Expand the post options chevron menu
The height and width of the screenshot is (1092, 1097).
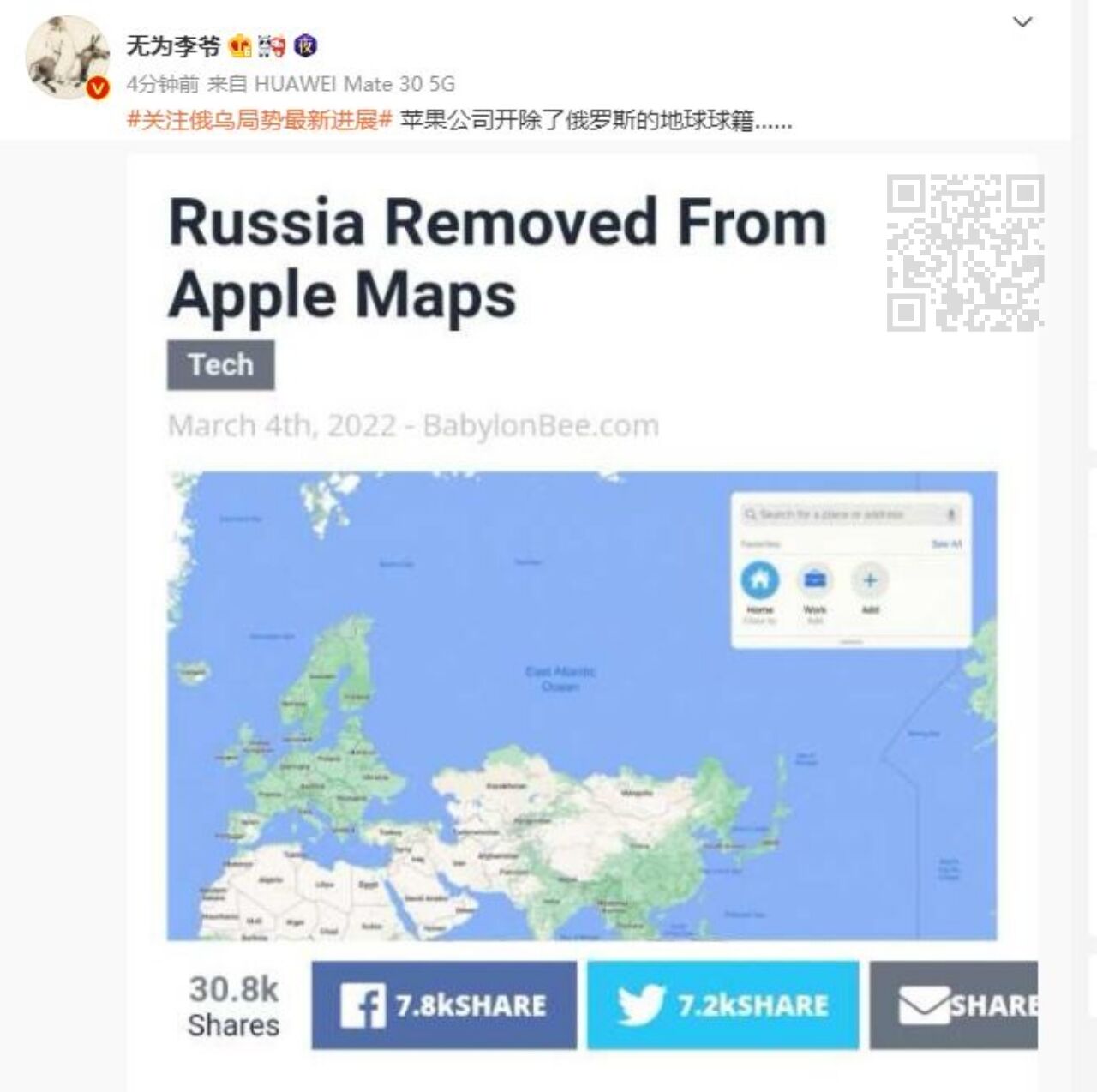1022,22
